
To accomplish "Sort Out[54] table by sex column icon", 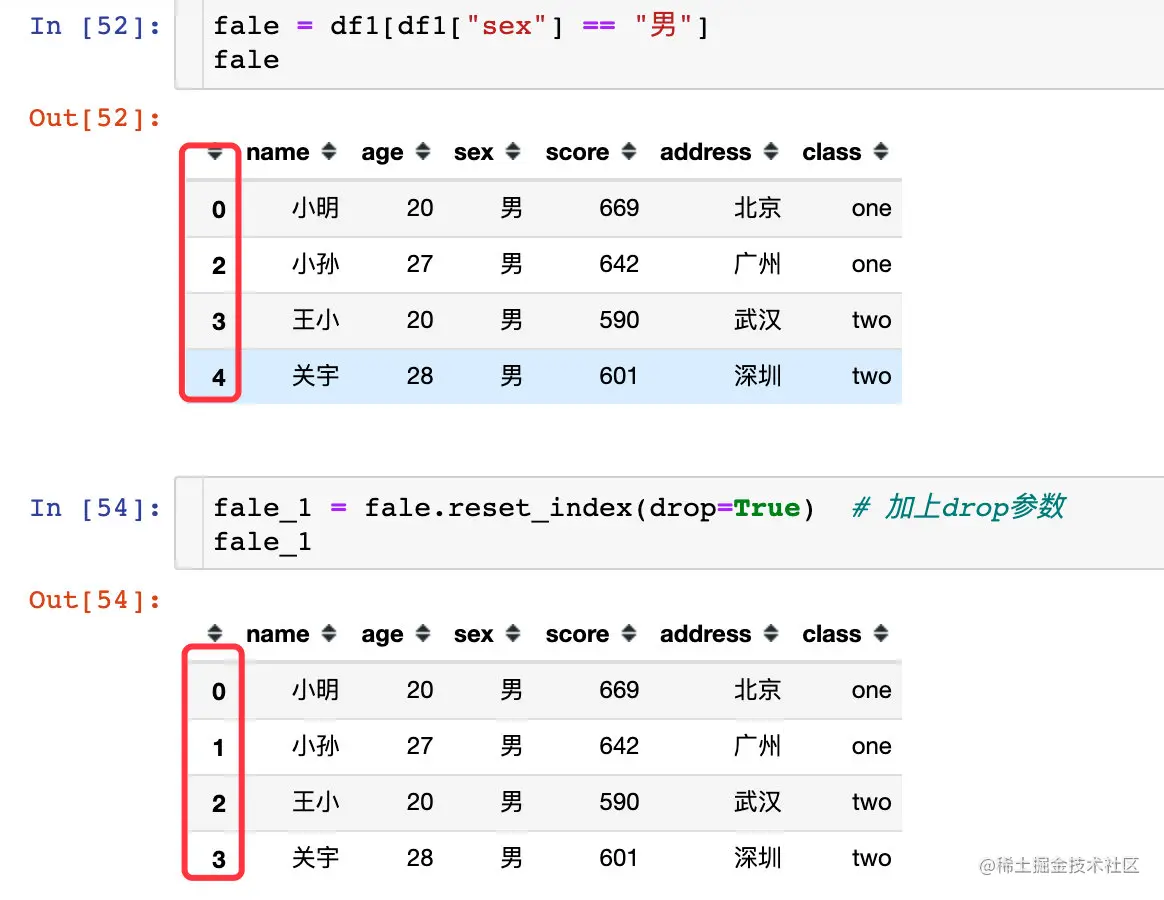I will click(513, 633).
